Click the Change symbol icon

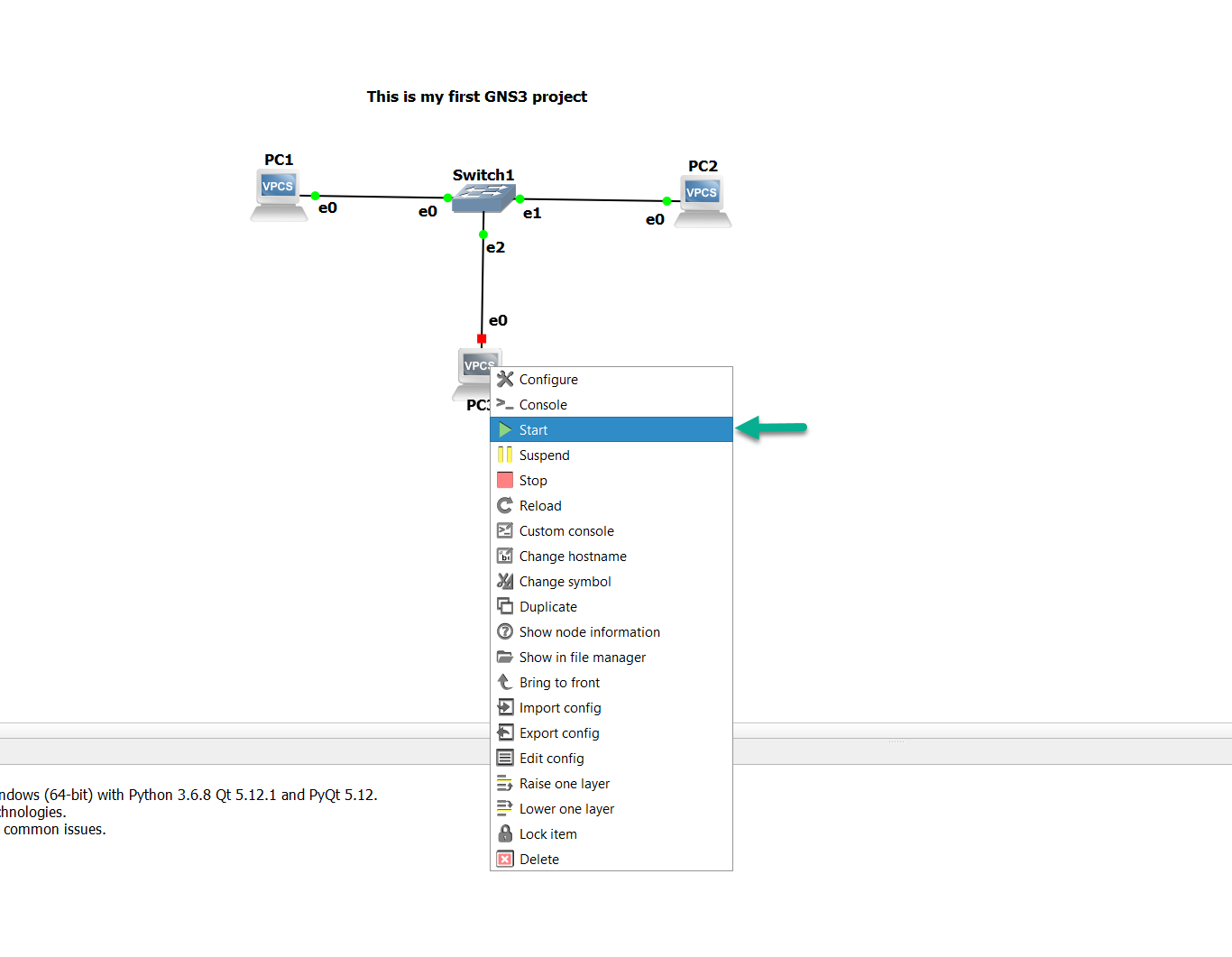point(505,581)
